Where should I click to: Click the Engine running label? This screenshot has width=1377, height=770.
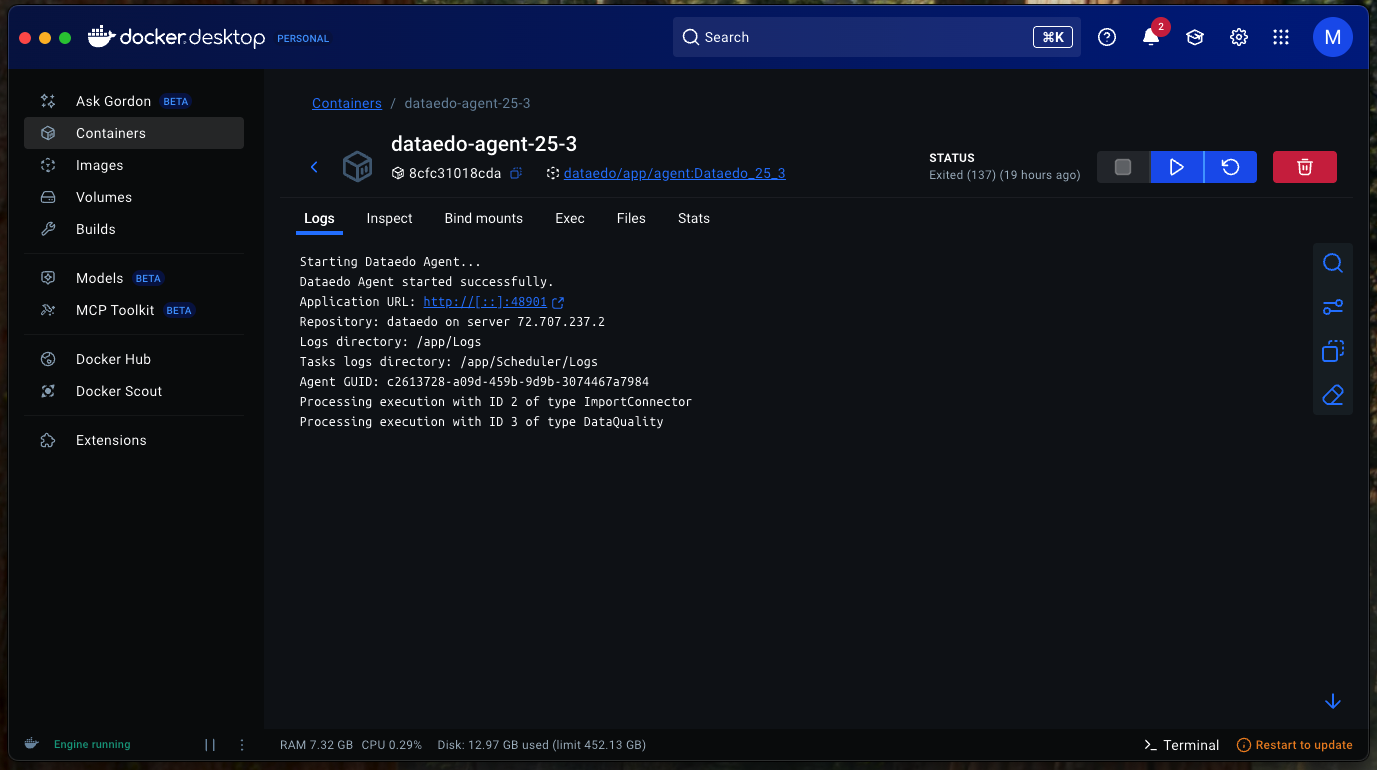(92, 745)
